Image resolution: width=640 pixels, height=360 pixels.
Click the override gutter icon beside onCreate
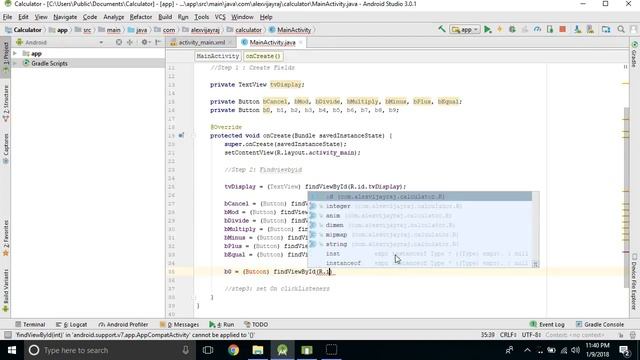[181, 136]
